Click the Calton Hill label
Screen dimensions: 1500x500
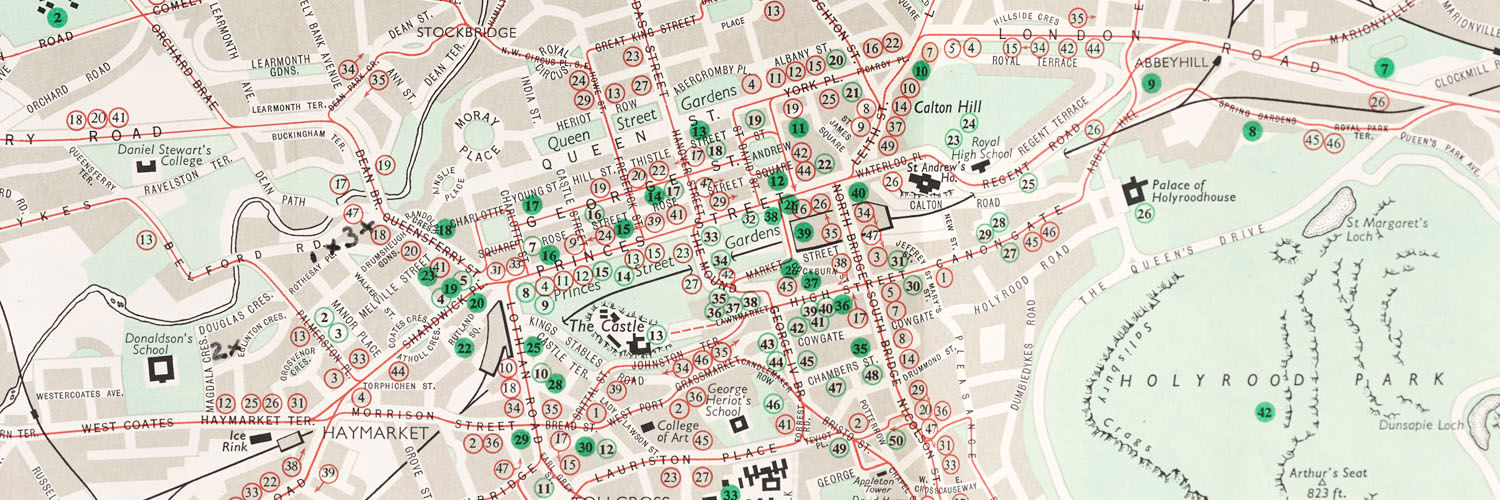coord(947,107)
